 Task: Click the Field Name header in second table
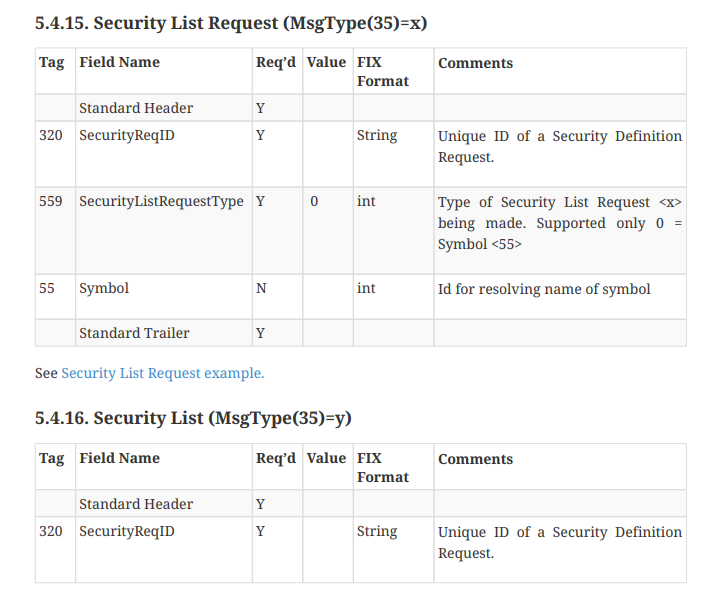[x=164, y=467]
